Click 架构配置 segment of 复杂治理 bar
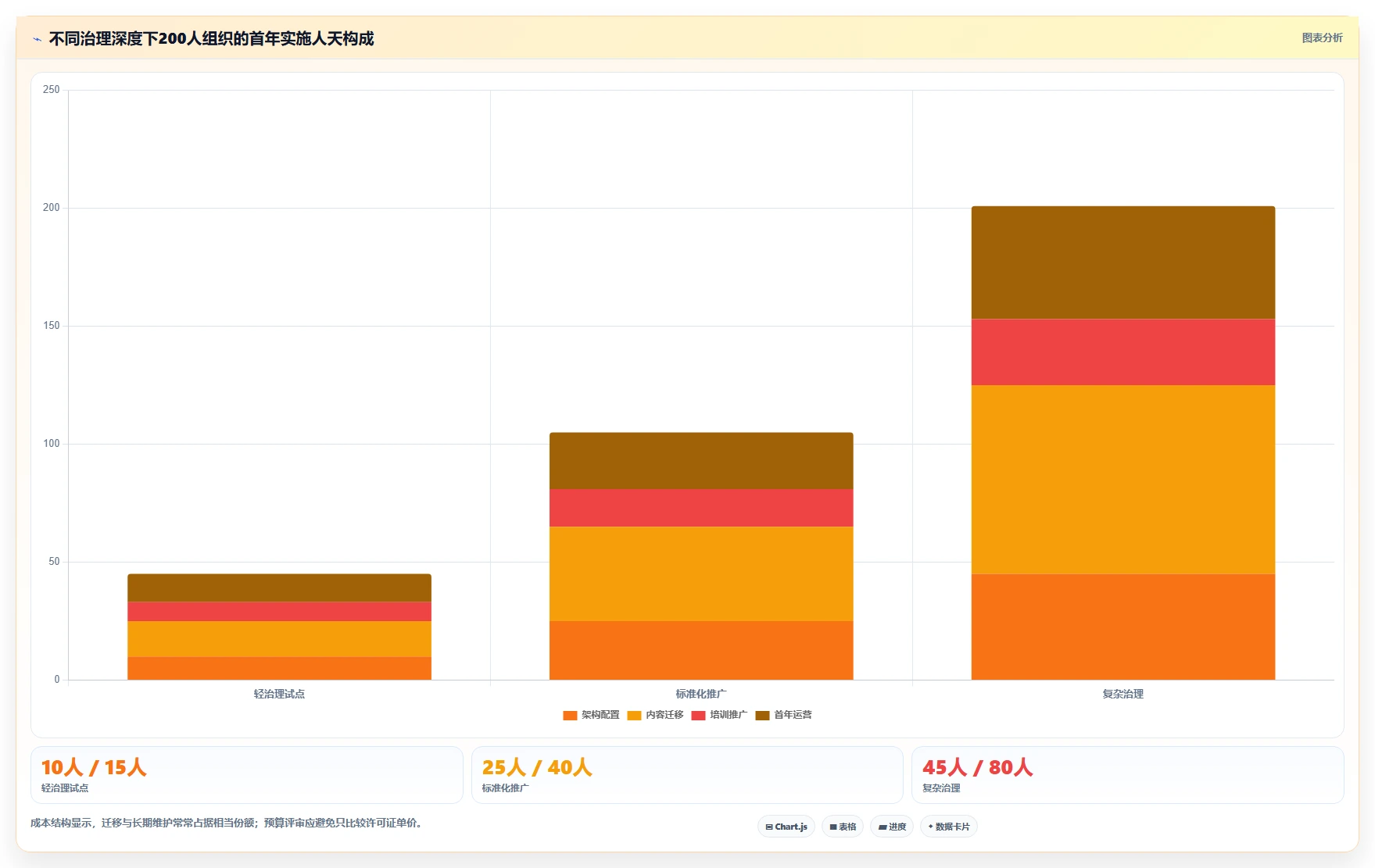Viewport: 1375px width, 868px height. (1123, 627)
